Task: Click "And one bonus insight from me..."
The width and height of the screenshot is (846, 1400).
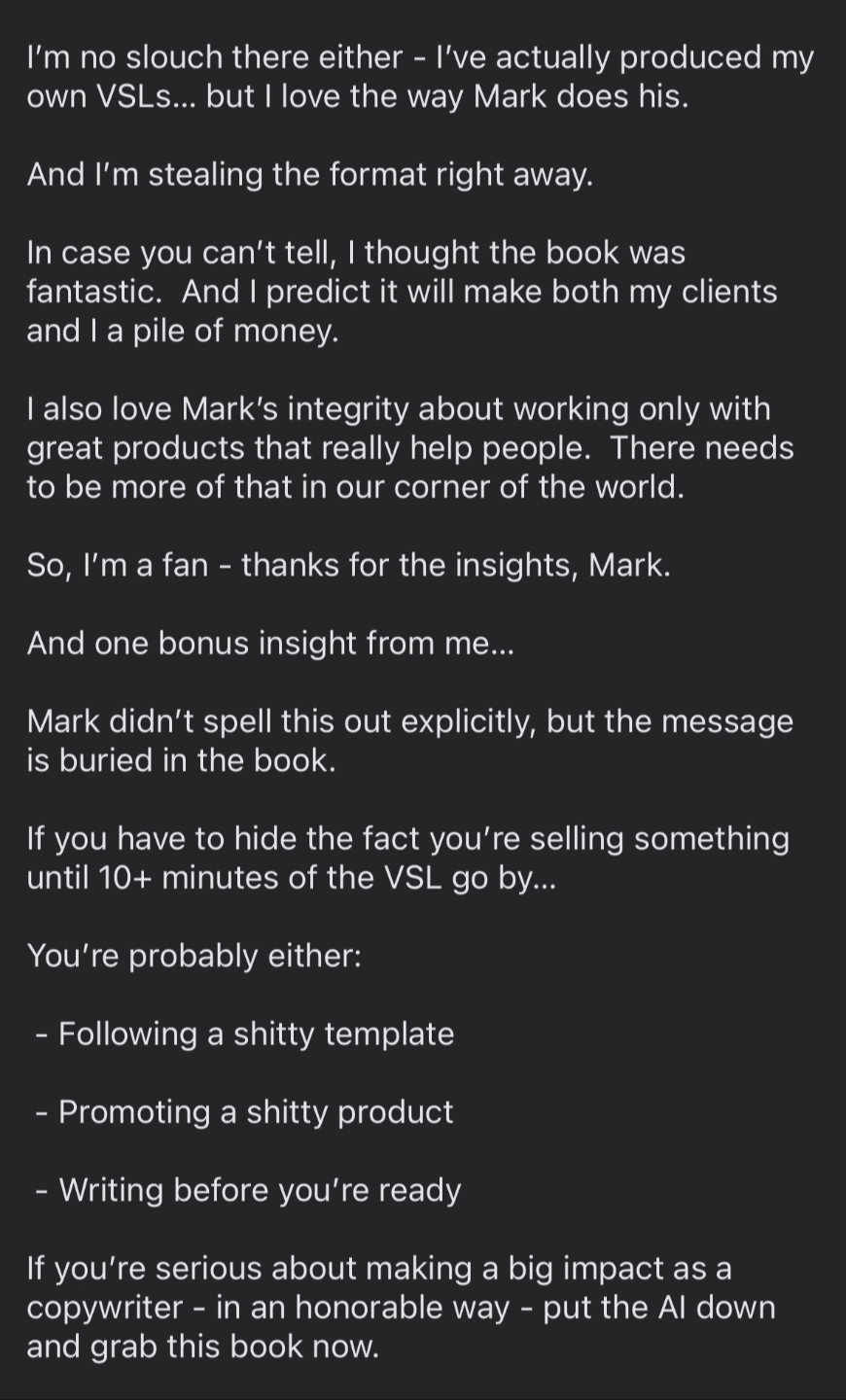Action: pyautogui.click(x=270, y=643)
